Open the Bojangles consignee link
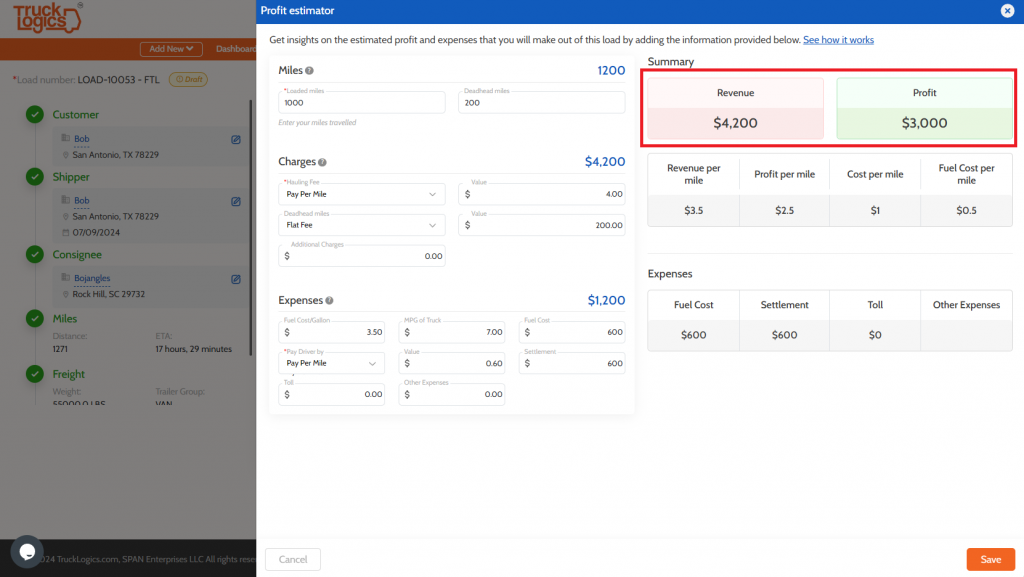The width and height of the screenshot is (1024, 577). tap(92, 278)
